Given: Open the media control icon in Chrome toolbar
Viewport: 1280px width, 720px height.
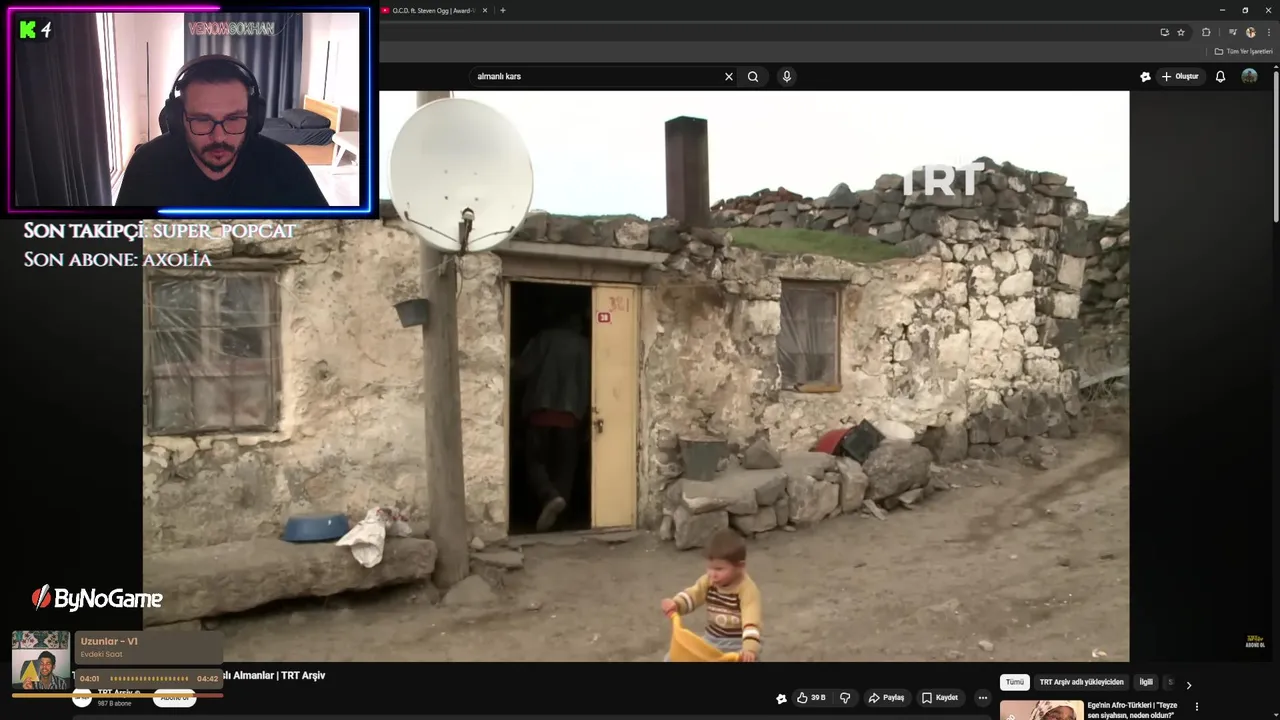Looking at the screenshot, I should [1232, 32].
